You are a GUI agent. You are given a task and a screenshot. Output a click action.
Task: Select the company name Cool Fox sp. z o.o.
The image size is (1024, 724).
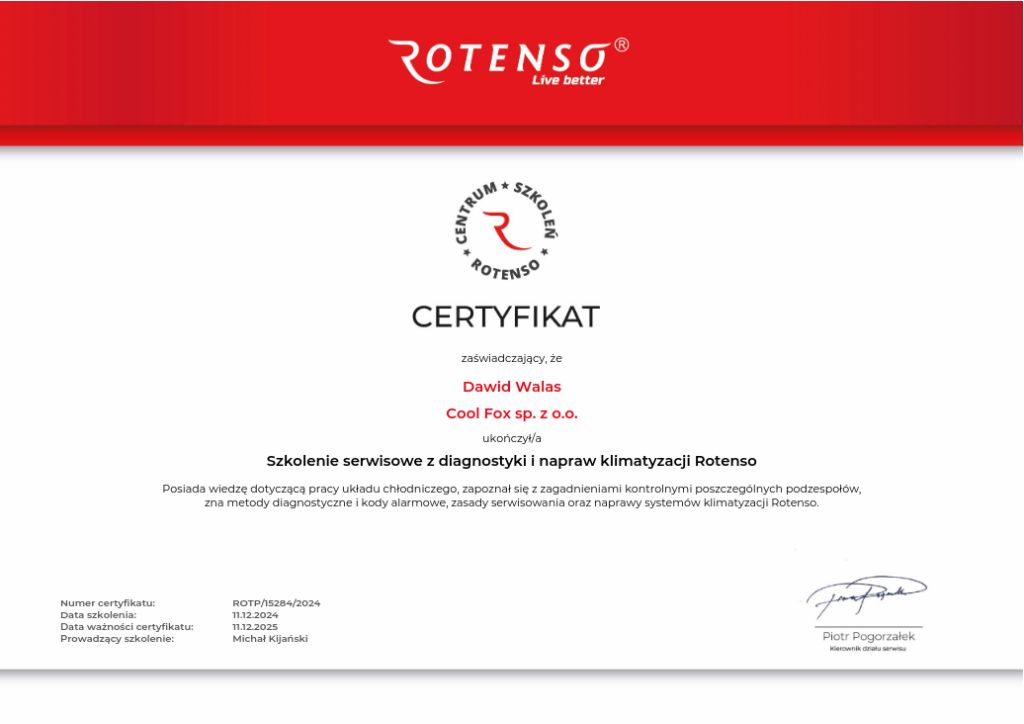[512, 412]
